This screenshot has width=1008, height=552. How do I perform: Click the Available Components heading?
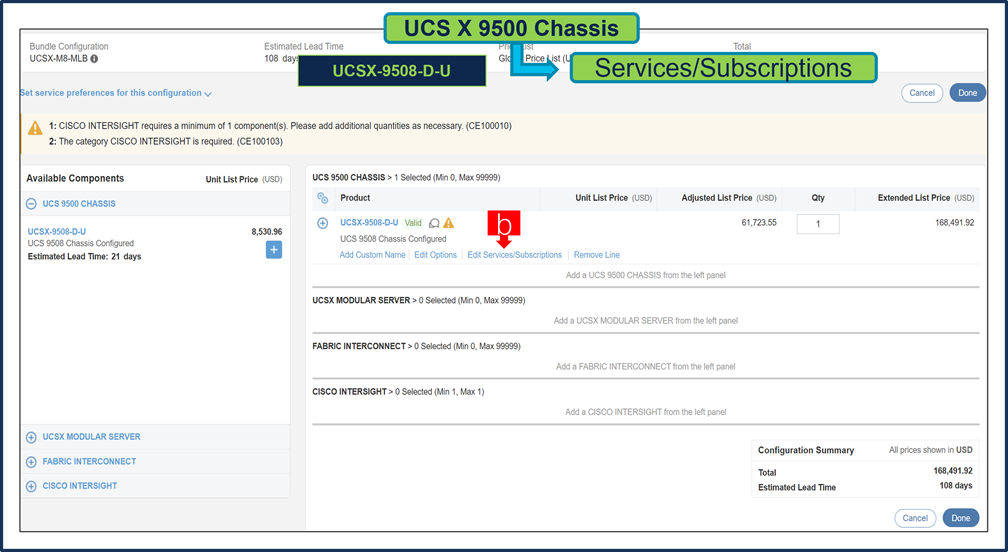(75, 179)
